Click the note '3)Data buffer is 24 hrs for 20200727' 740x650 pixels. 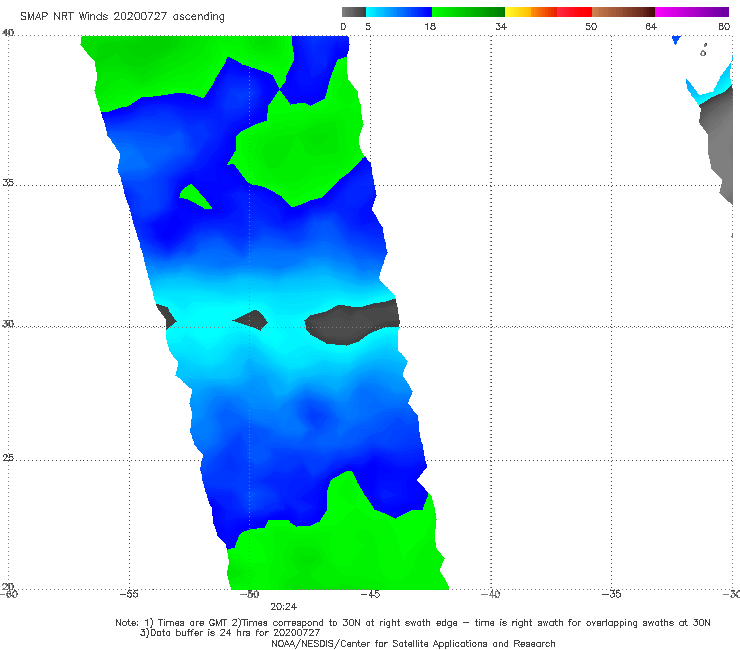tap(230, 633)
